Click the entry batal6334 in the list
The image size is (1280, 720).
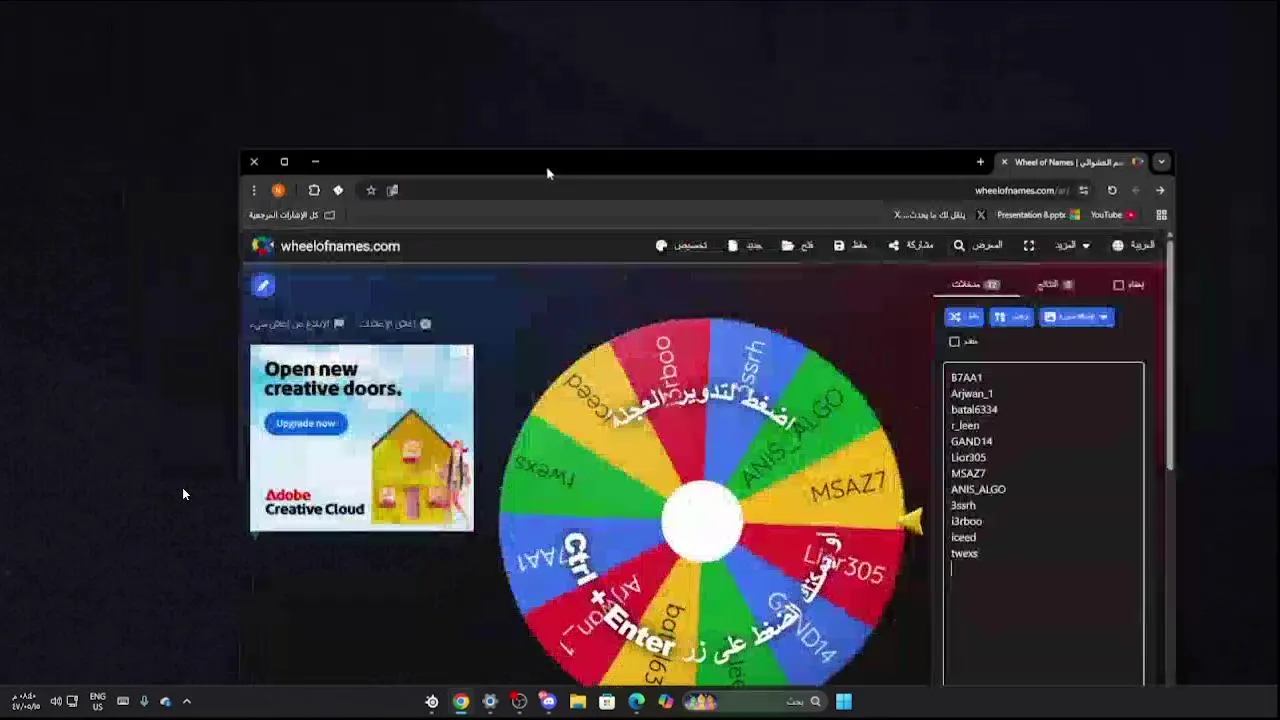[974, 410]
